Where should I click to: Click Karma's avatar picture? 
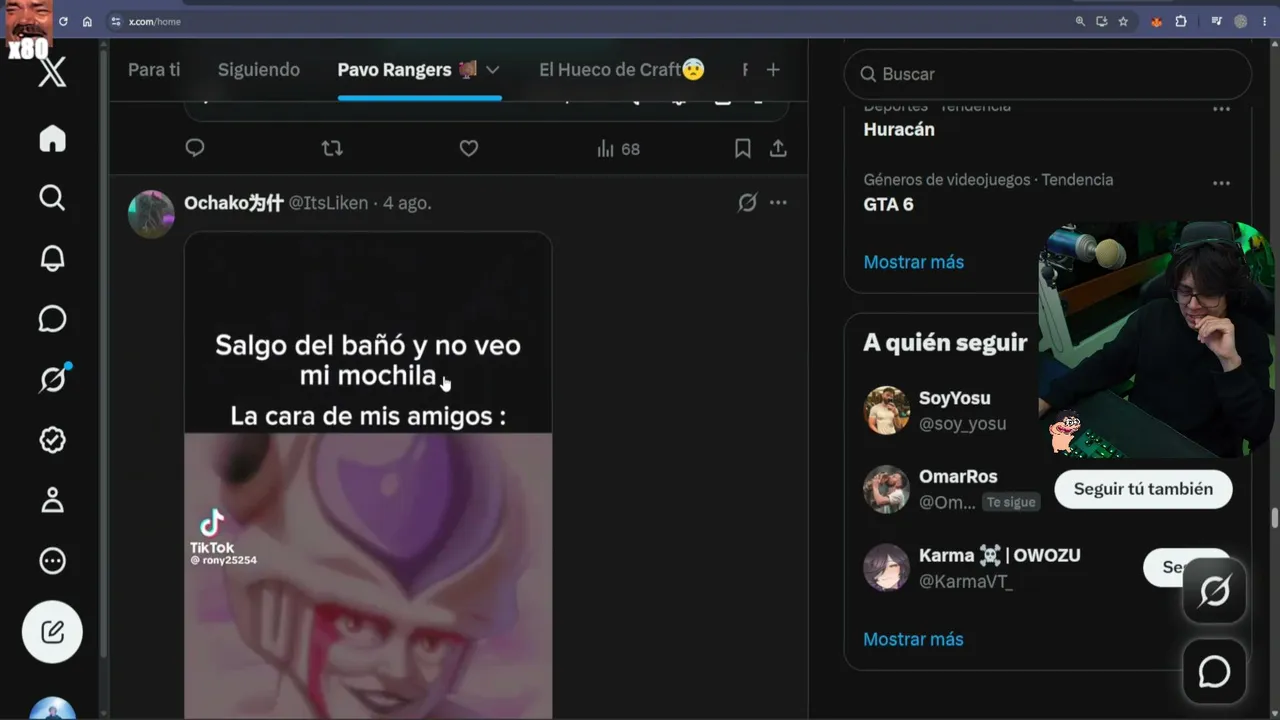pos(887,568)
